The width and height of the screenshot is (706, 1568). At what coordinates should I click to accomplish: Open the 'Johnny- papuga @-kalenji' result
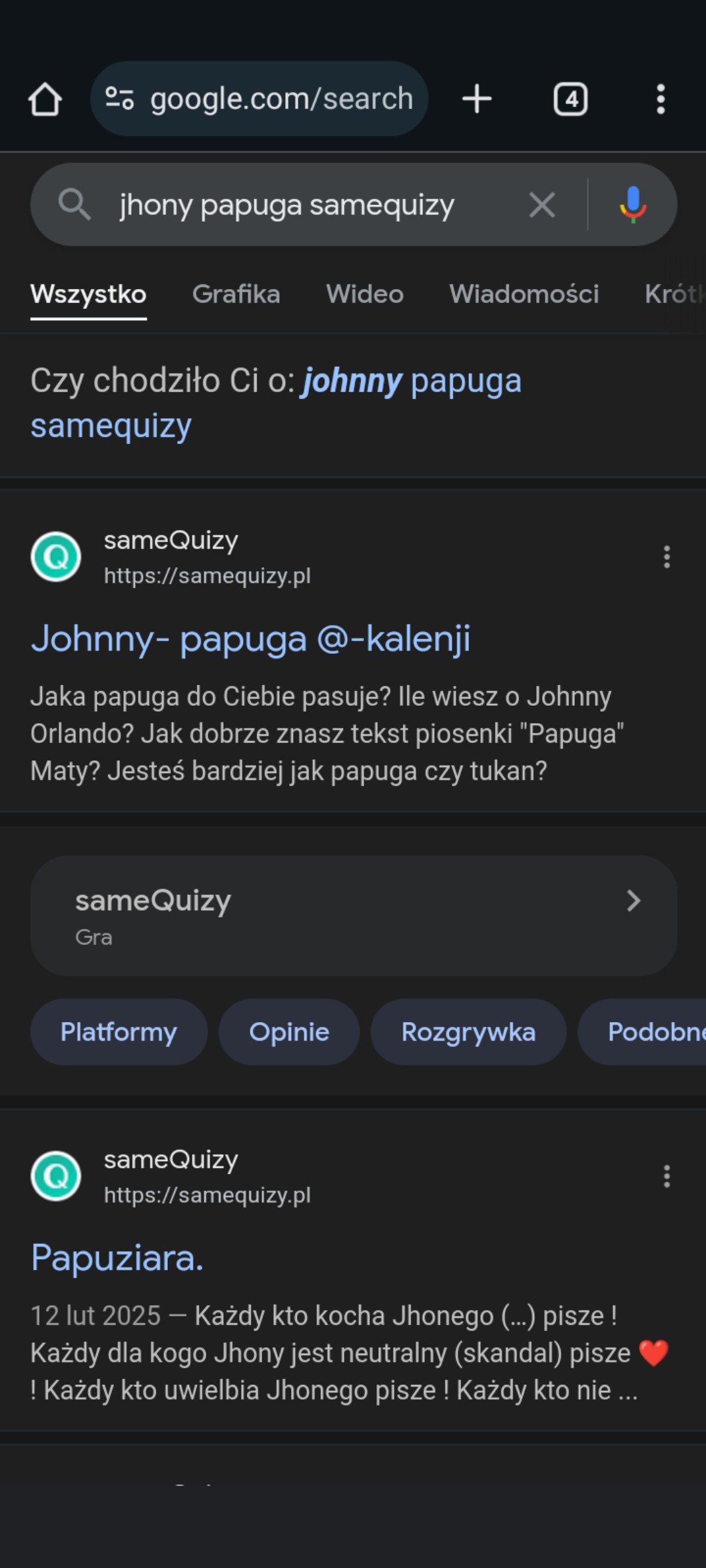coord(250,639)
